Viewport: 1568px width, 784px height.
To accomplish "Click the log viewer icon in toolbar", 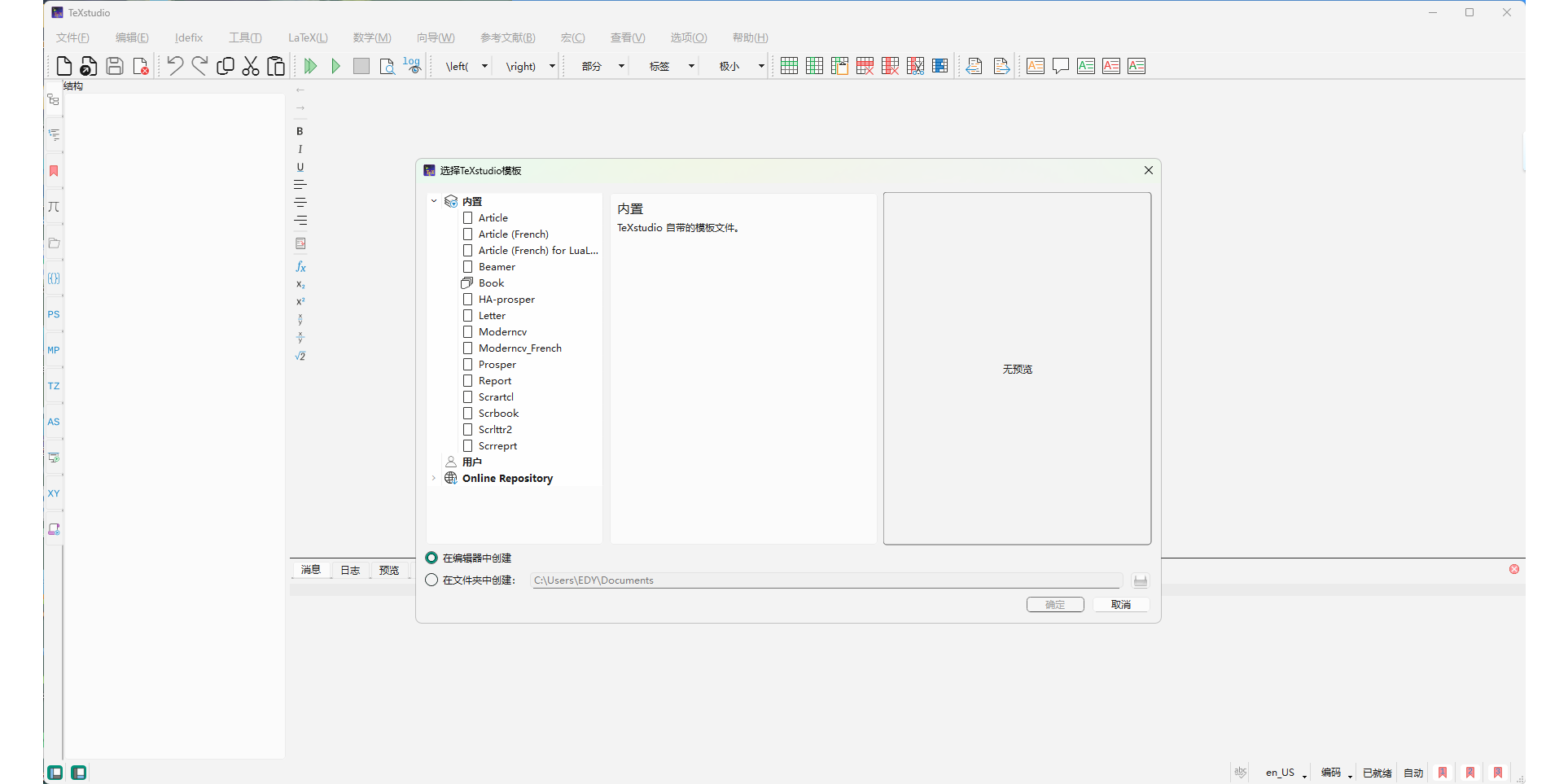I will (x=412, y=66).
